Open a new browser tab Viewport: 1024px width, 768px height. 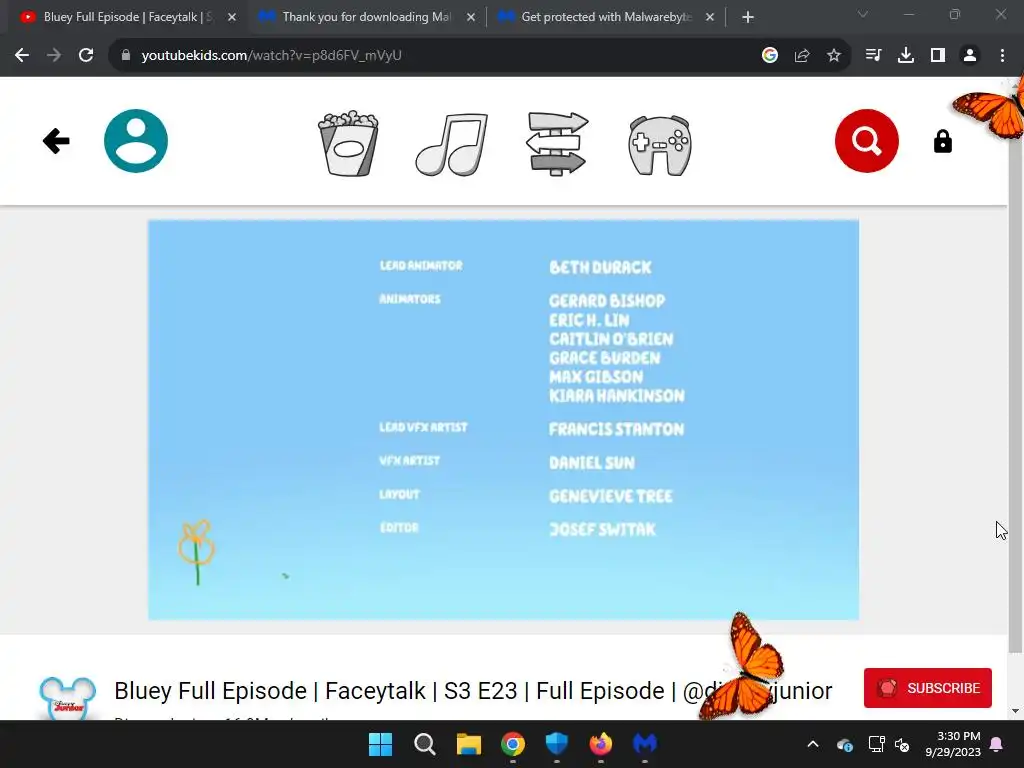pos(748,17)
